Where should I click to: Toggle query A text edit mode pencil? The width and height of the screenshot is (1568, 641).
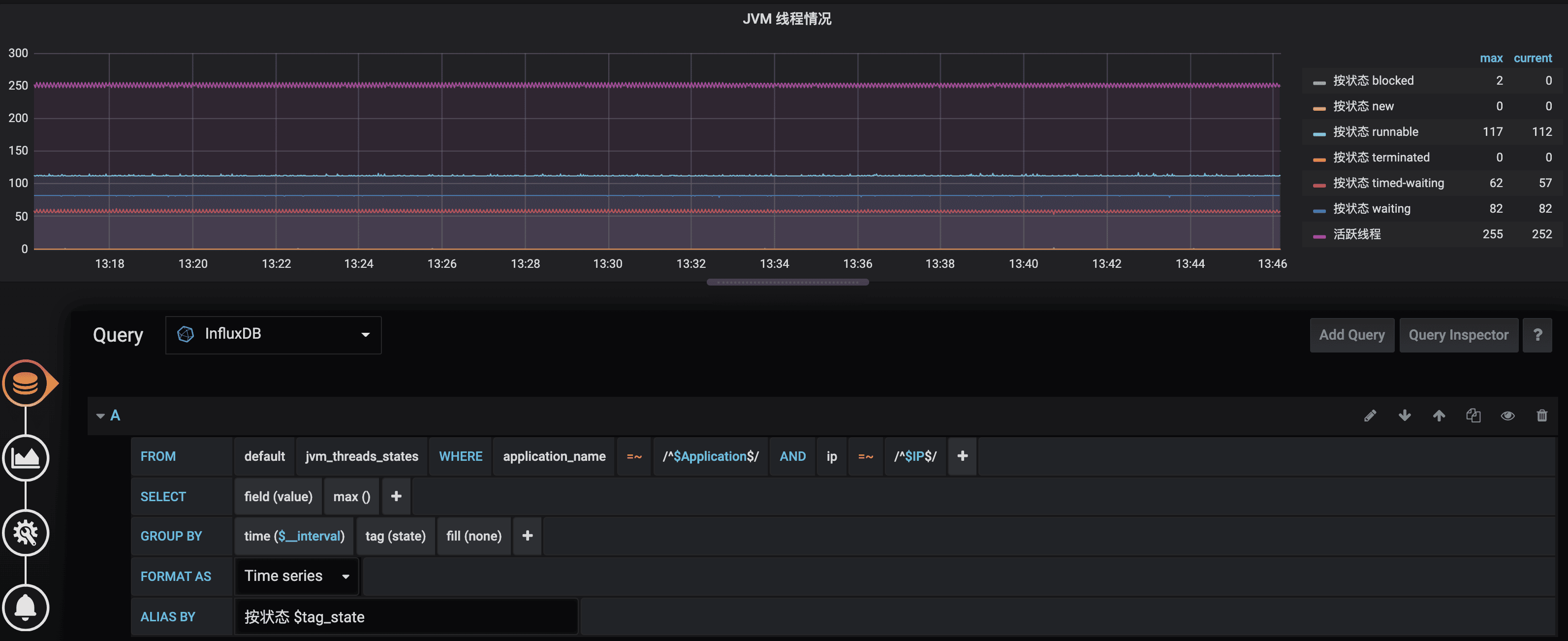pyautogui.click(x=1370, y=416)
